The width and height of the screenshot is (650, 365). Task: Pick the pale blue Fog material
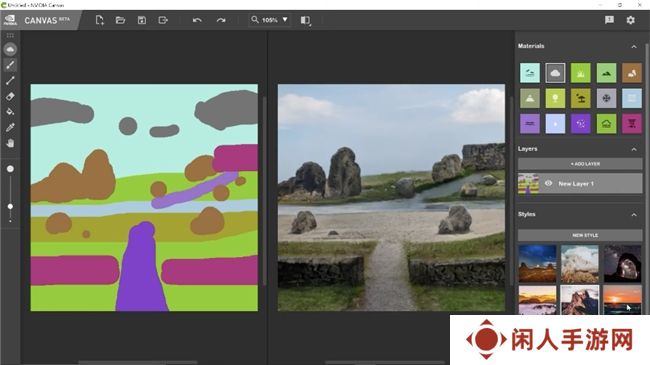632,98
